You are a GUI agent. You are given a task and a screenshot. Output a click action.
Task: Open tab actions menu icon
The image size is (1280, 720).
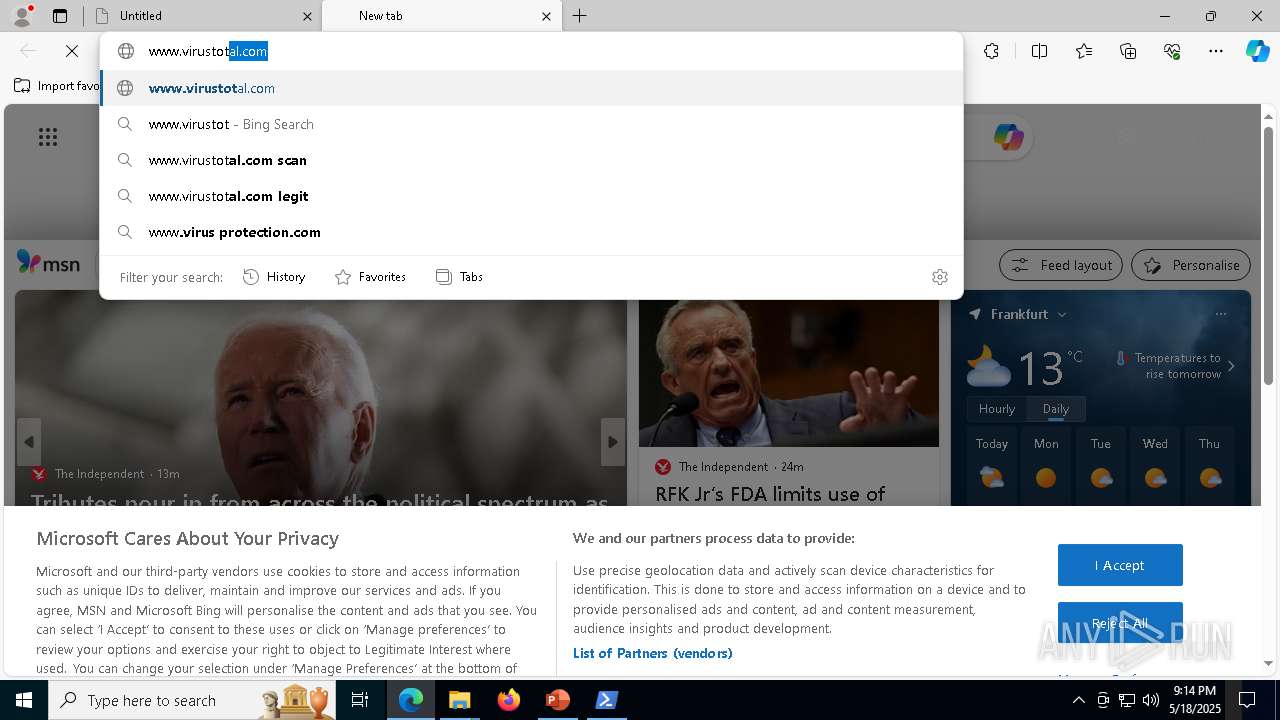(x=60, y=16)
